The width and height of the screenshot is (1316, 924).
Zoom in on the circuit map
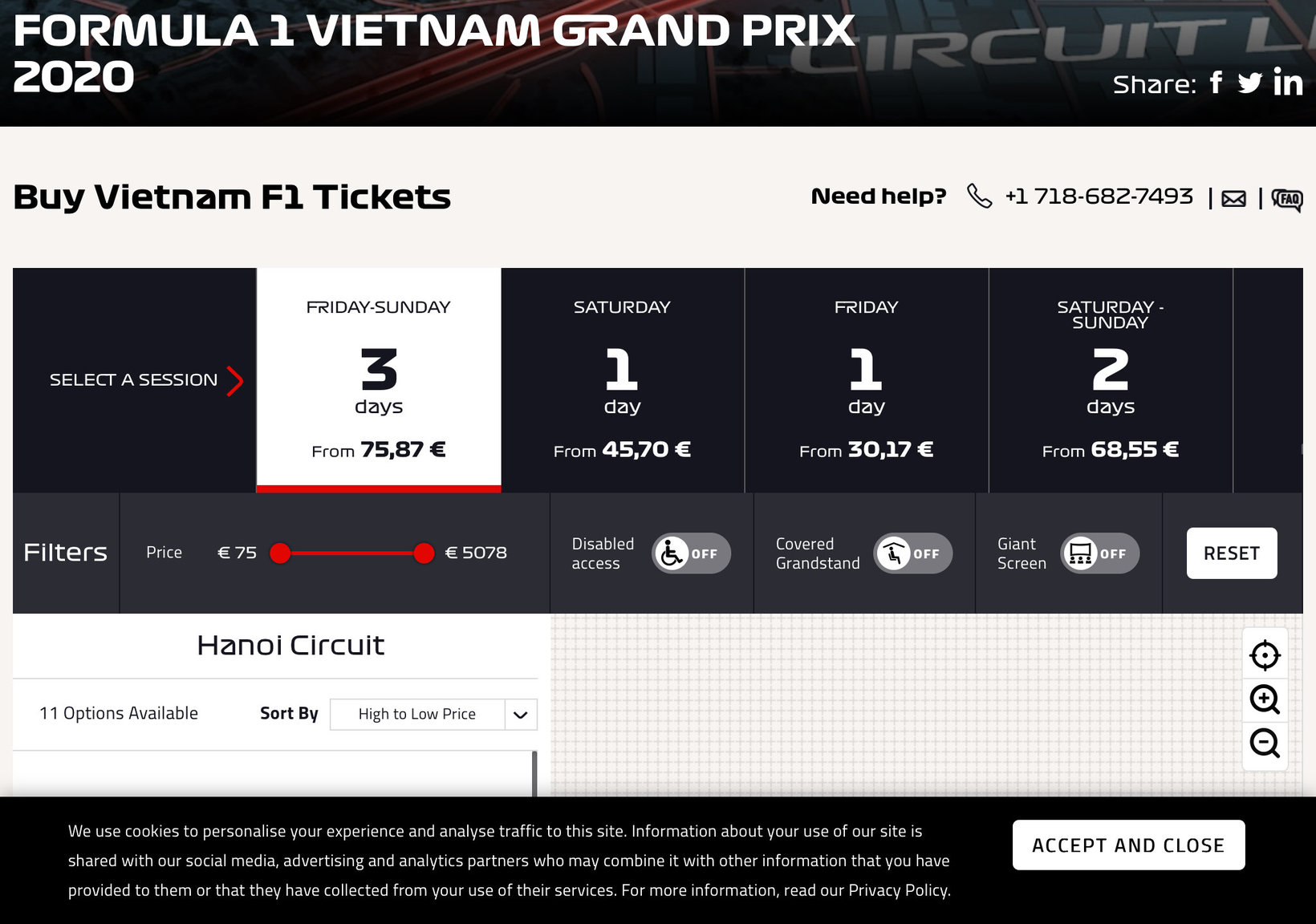point(1265,699)
